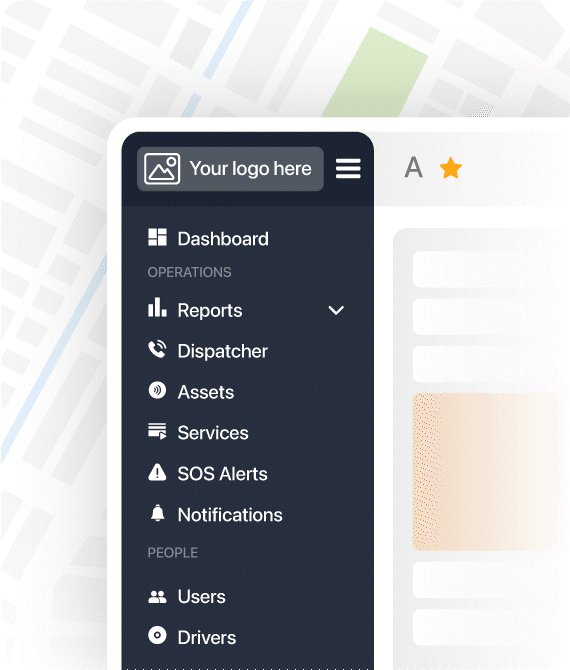This screenshot has width=570, height=670.
Task: Click the Reports bar chart icon
Action: click(157, 308)
